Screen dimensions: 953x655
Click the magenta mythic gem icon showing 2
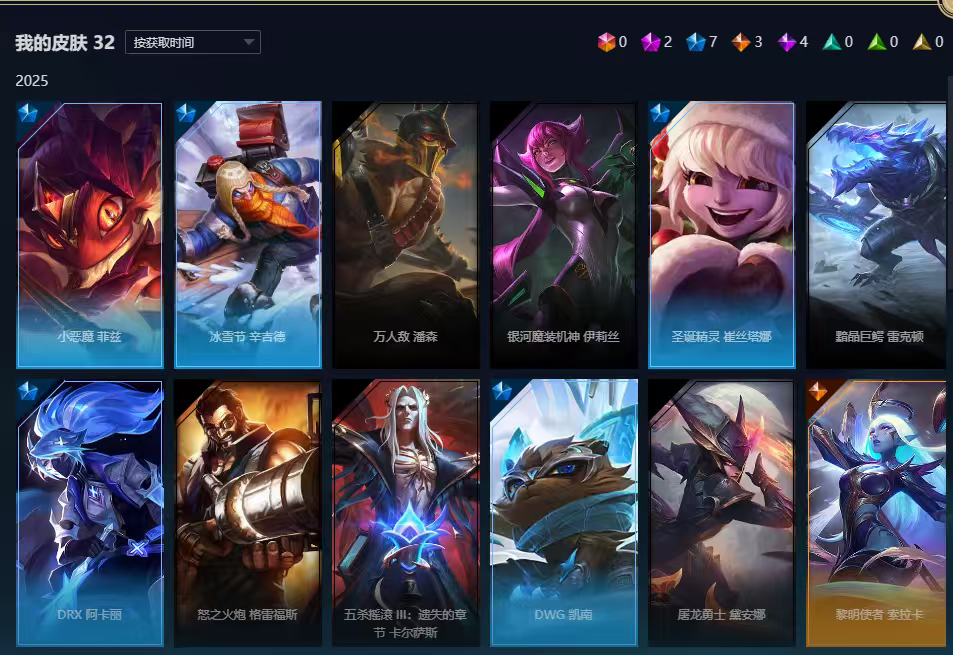click(650, 42)
